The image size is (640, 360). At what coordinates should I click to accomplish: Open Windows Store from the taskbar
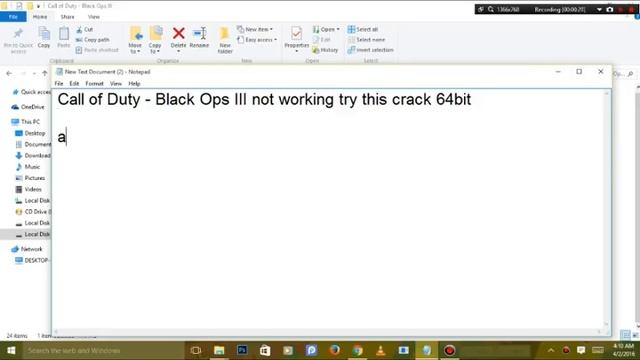tap(265, 350)
